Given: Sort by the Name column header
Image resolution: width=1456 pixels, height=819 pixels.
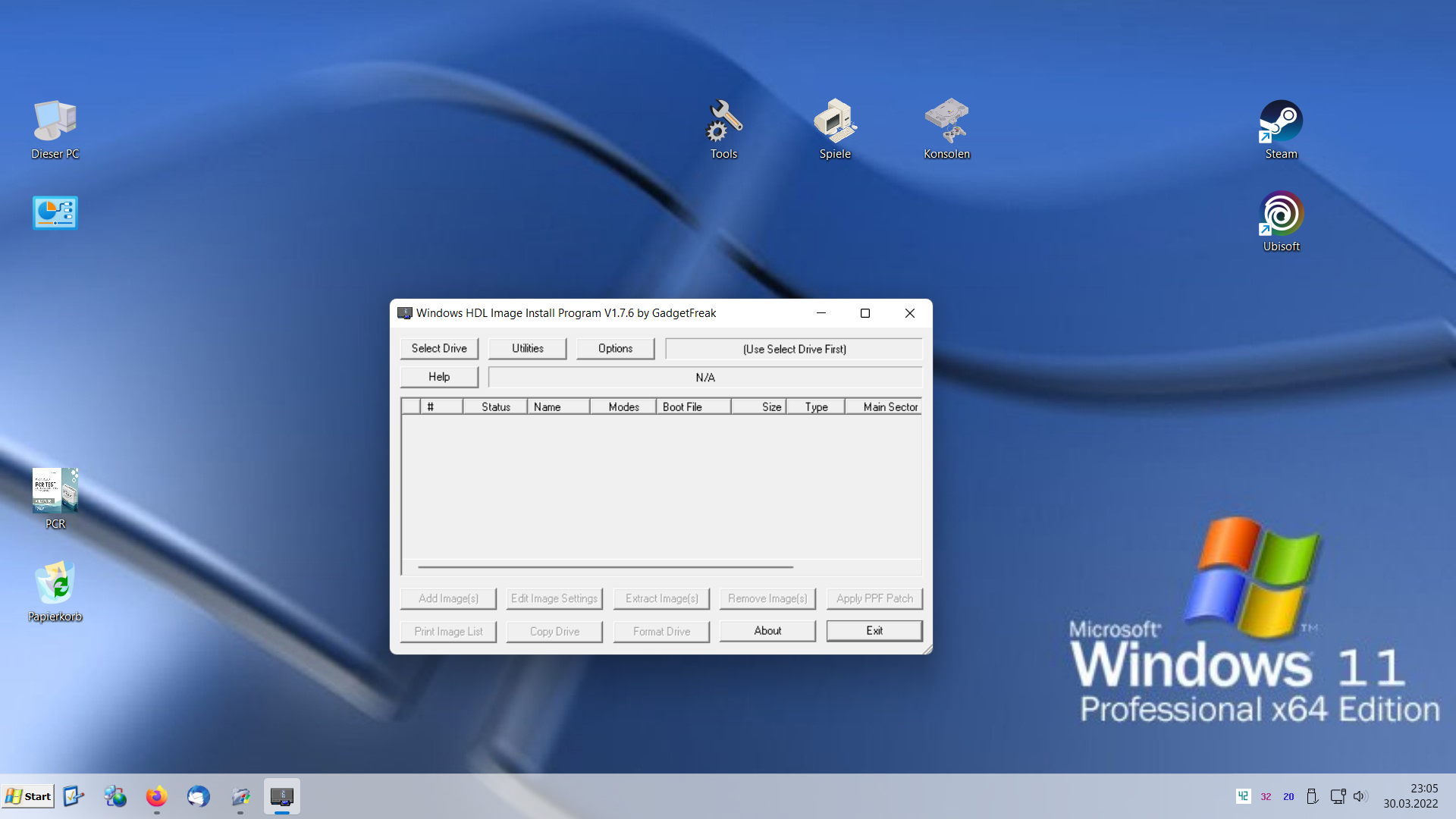Looking at the screenshot, I should coord(559,406).
